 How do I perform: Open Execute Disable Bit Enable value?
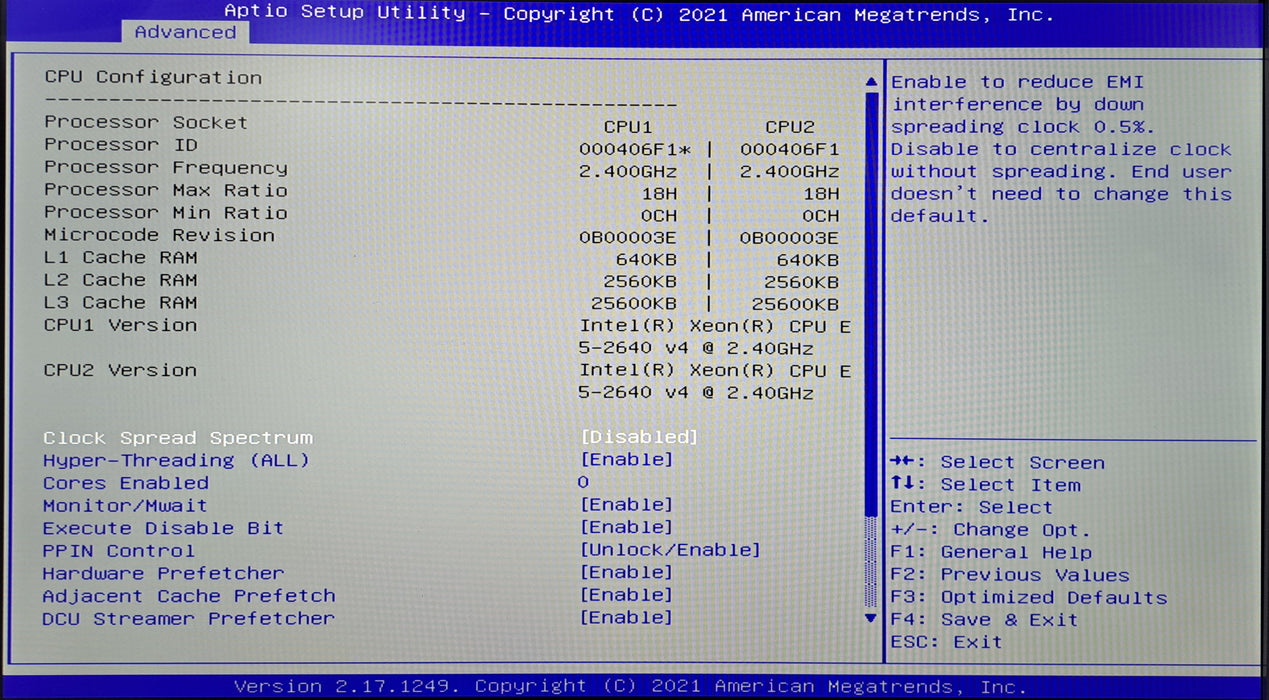tap(627, 527)
